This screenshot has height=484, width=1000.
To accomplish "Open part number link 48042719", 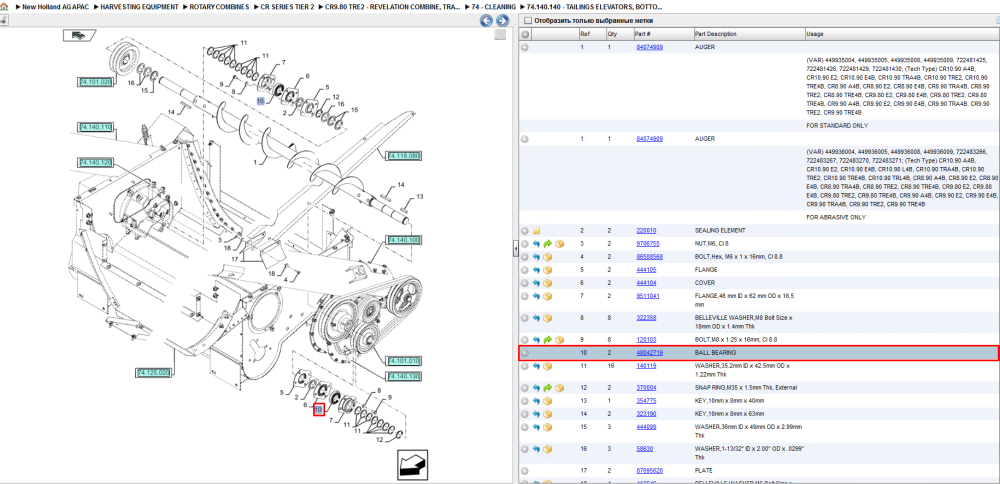I will click(x=649, y=353).
